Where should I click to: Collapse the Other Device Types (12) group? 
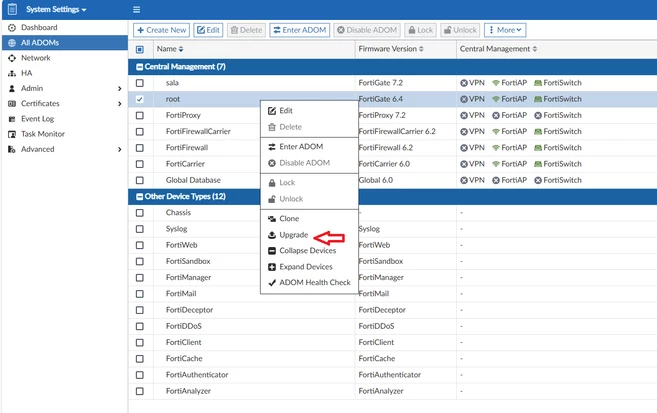140,196
